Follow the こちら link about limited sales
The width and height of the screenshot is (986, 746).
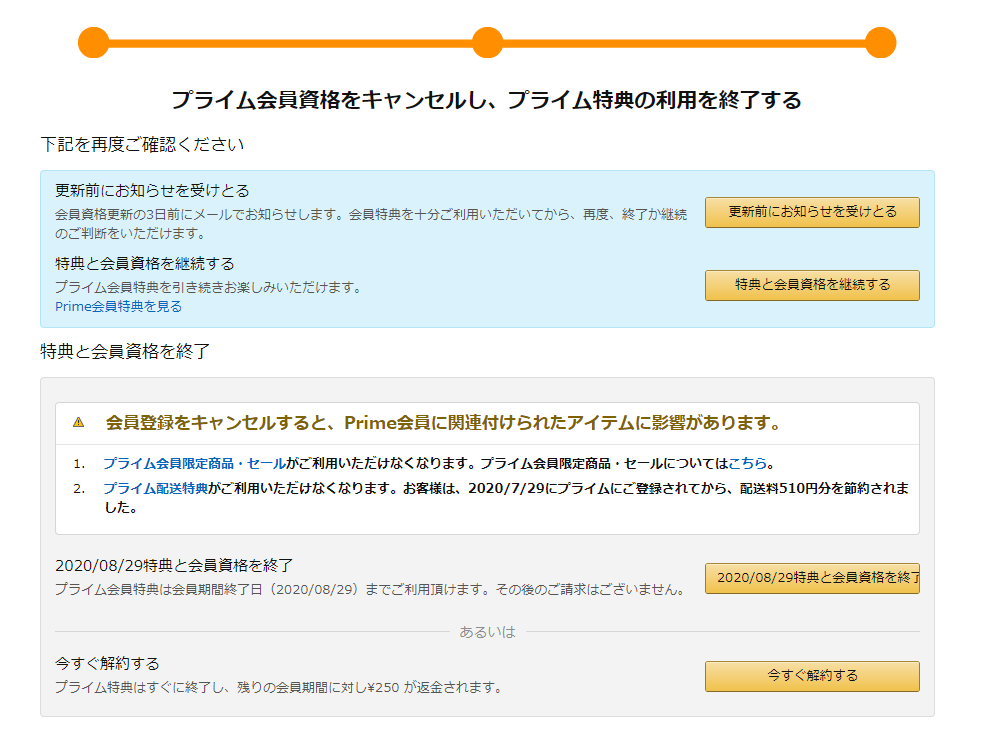[x=747, y=464]
